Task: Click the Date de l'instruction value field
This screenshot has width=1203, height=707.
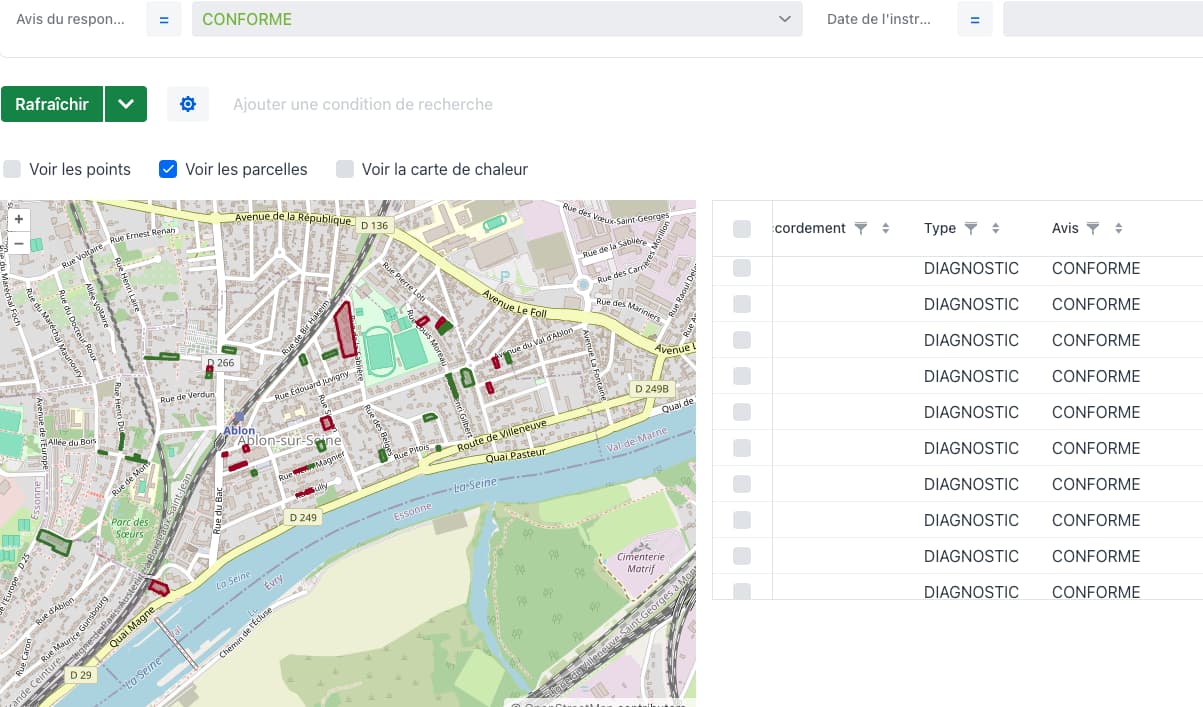Action: (1102, 19)
